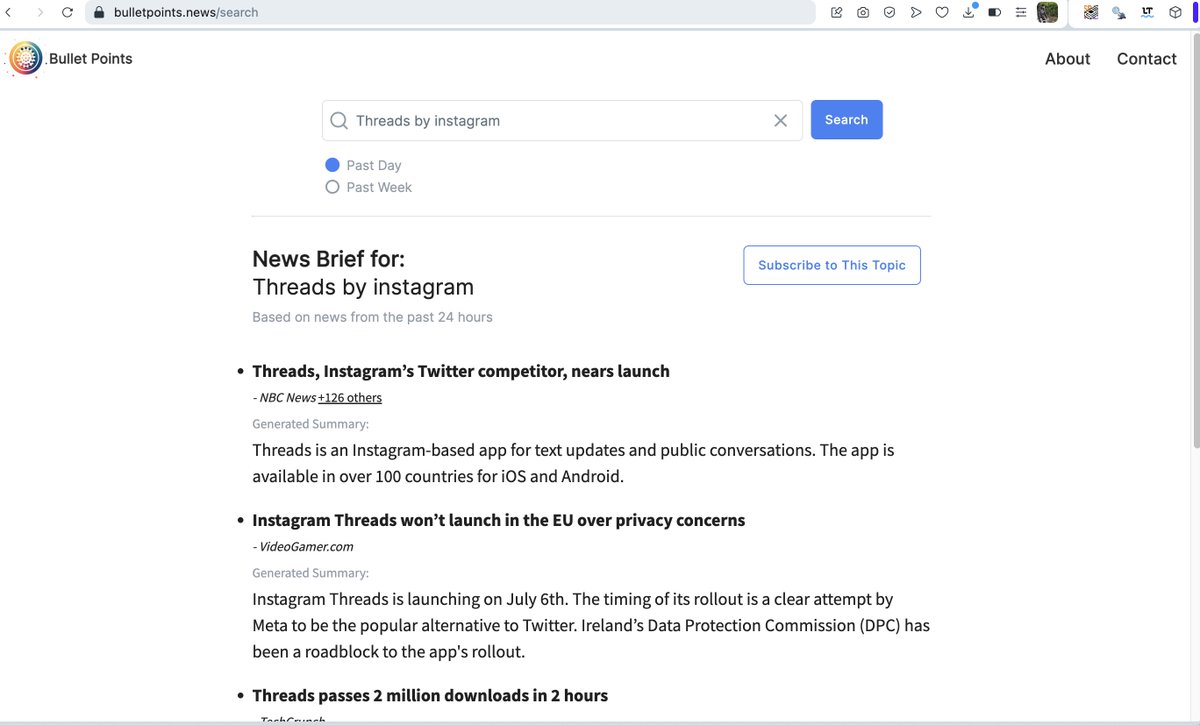Select the Past Day radio option
Screen dimensions: 1200x725
coord(333,165)
